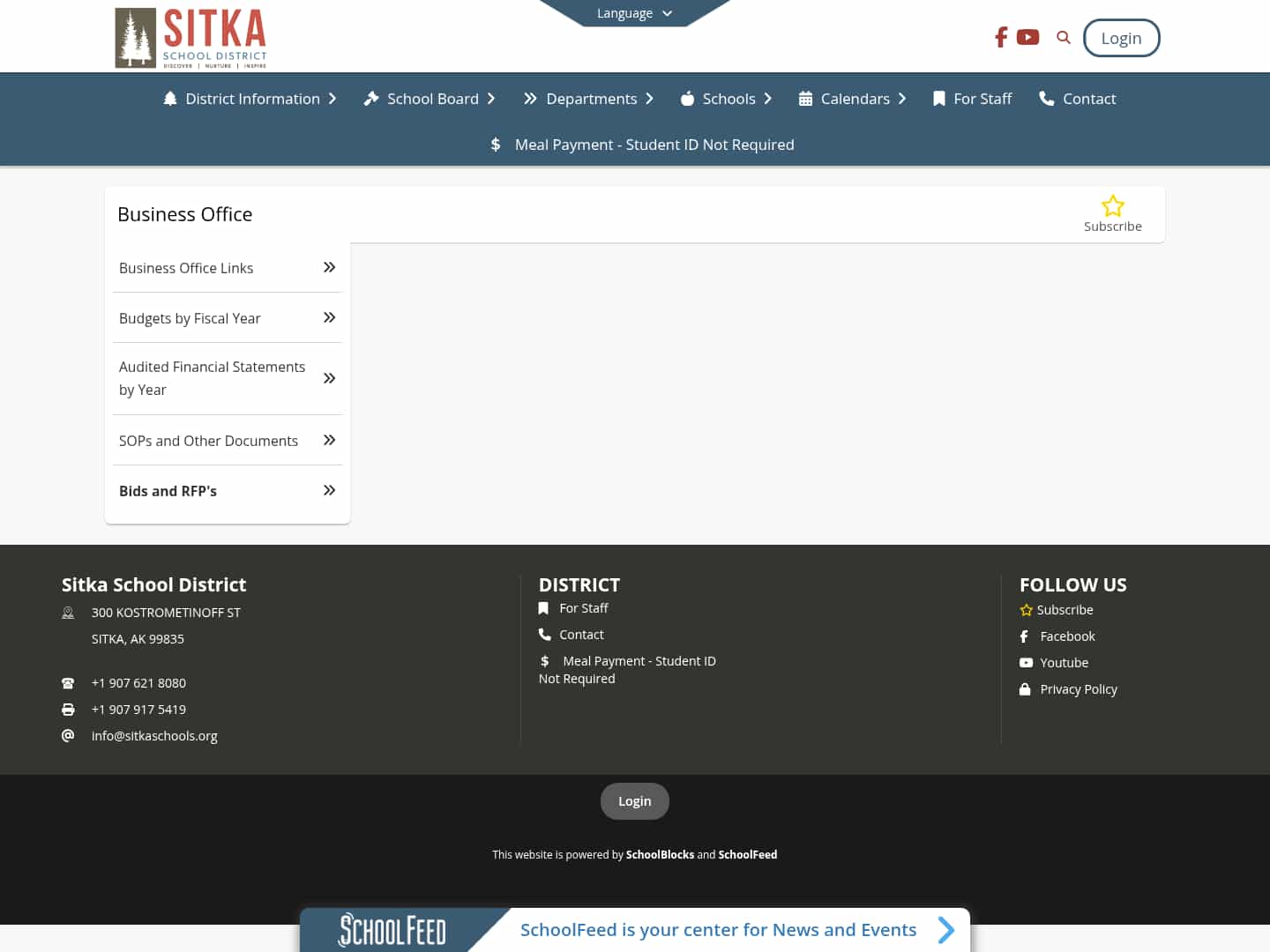Image resolution: width=1270 pixels, height=952 pixels.
Task: Open the Contact navigation item
Action: pyautogui.click(x=1089, y=99)
